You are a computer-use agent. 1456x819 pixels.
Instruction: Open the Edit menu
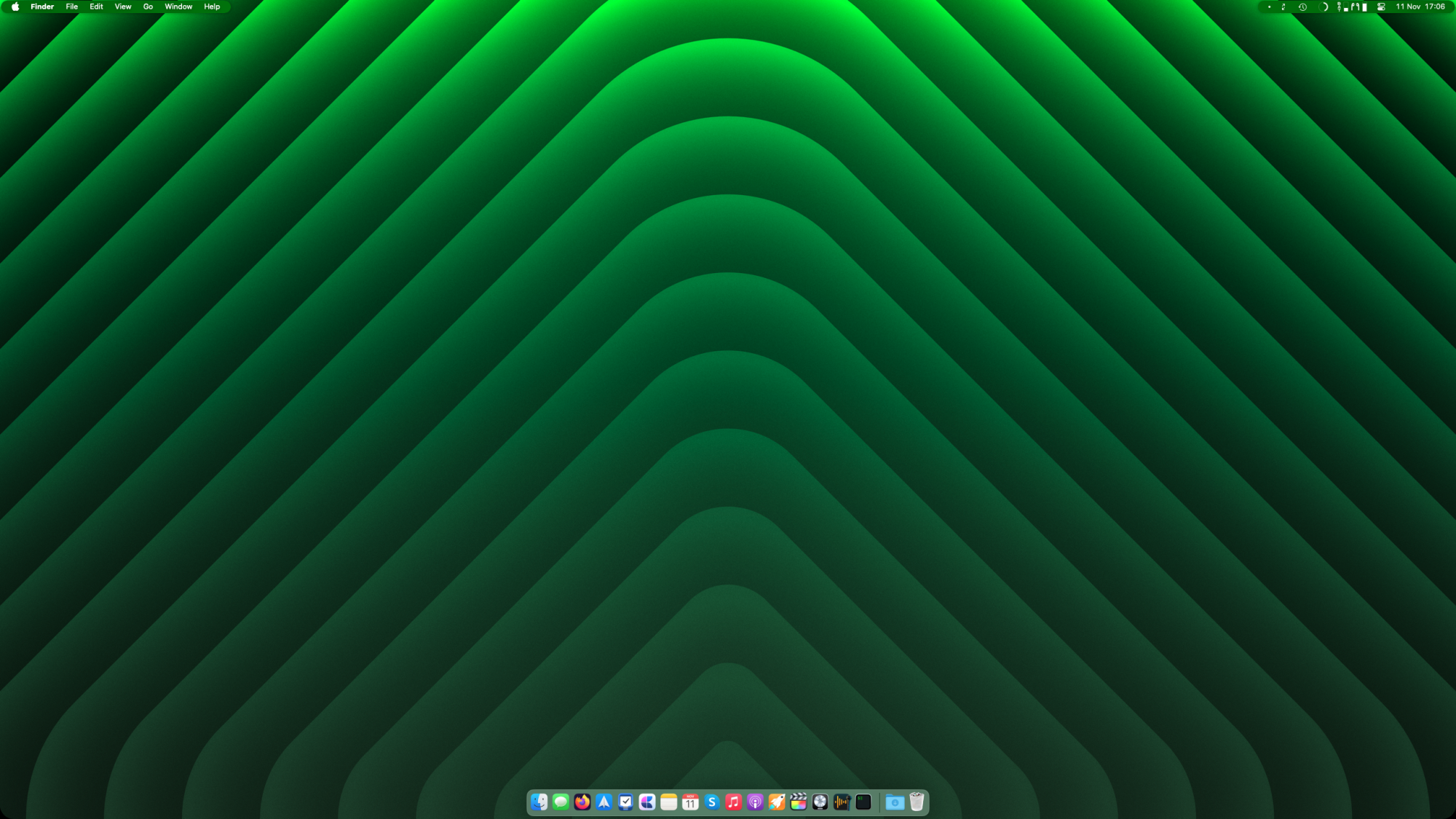coord(96,7)
